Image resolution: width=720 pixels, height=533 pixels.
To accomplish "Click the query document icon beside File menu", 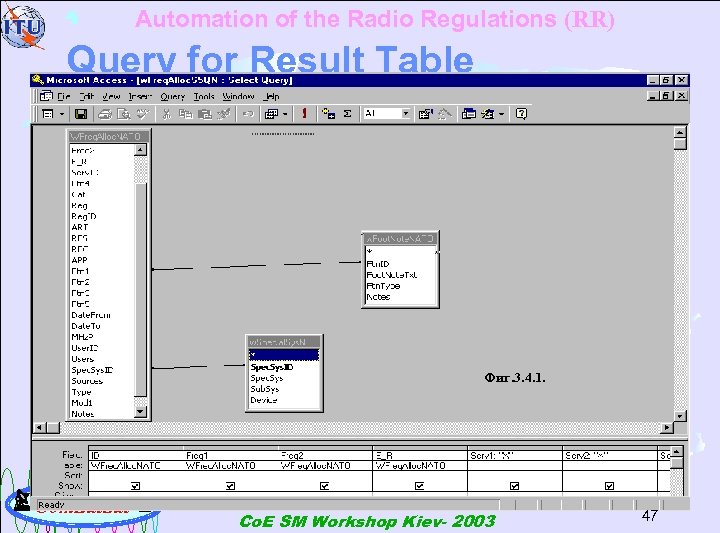I will pos(46,96).
